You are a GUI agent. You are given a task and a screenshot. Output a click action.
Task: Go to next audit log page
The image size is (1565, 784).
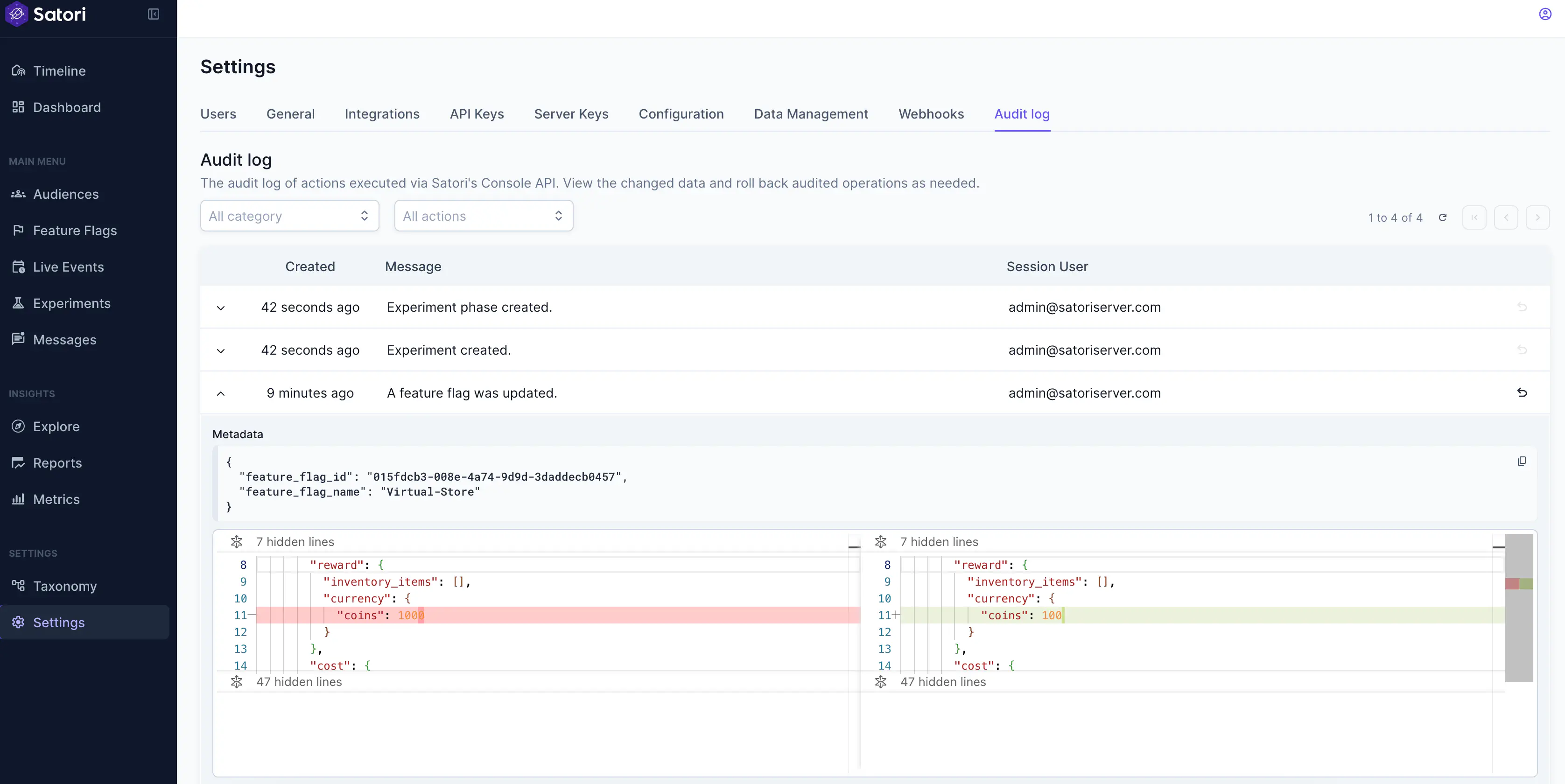[x=1537, y=217]
